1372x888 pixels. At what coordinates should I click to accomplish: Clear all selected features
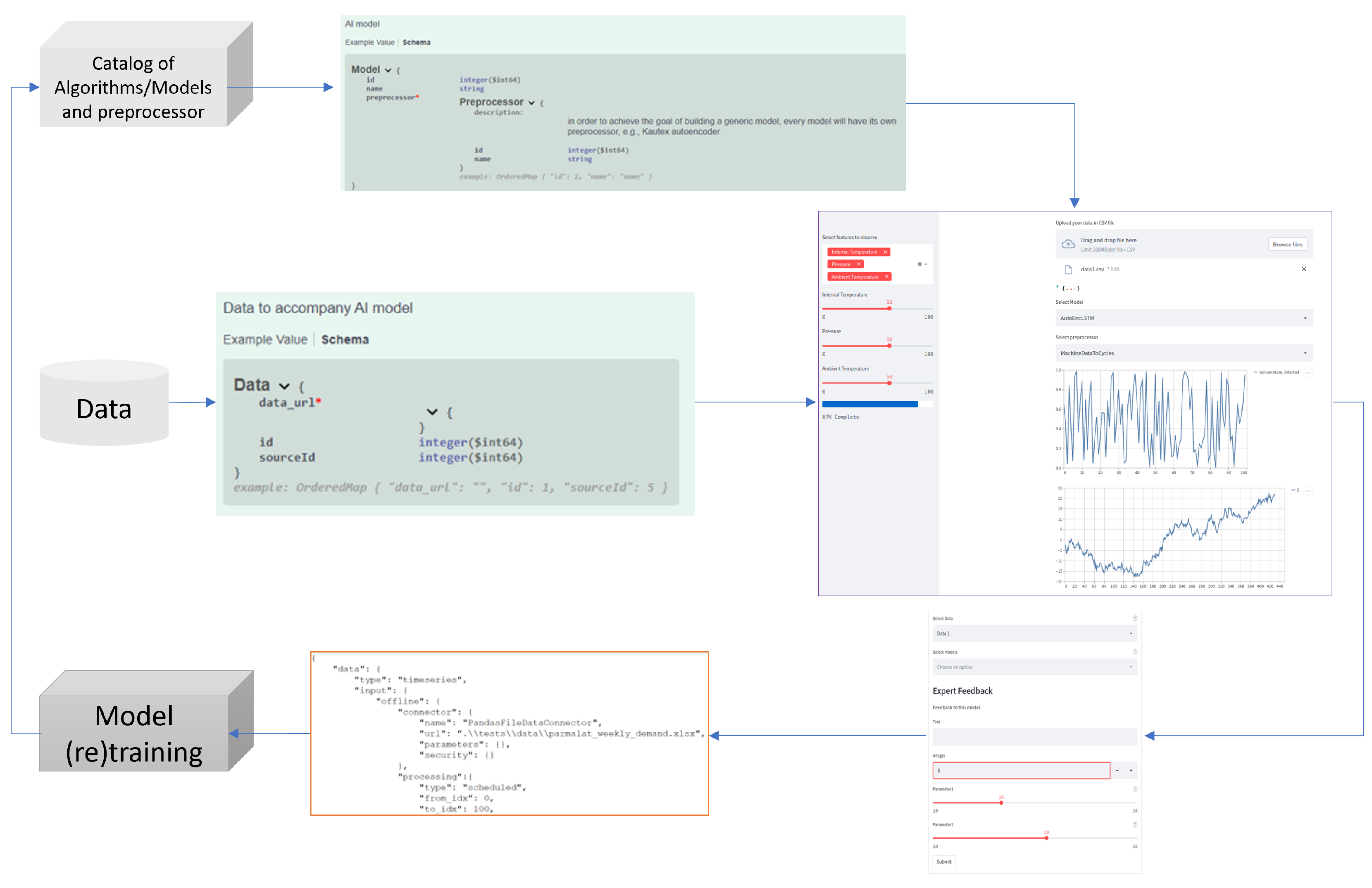click(919, 264)
